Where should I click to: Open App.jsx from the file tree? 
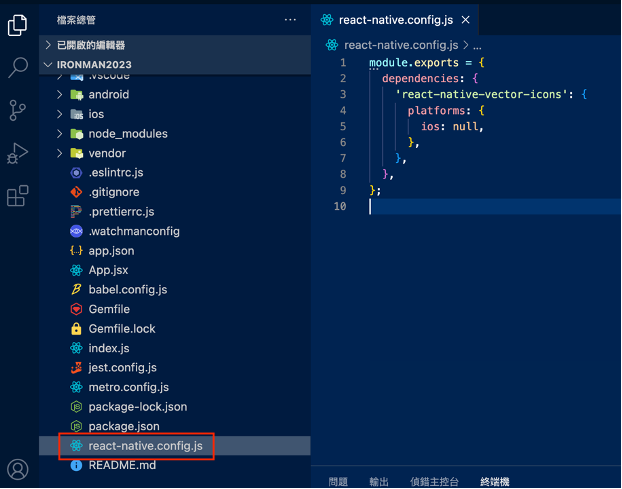tap(175, 270)
